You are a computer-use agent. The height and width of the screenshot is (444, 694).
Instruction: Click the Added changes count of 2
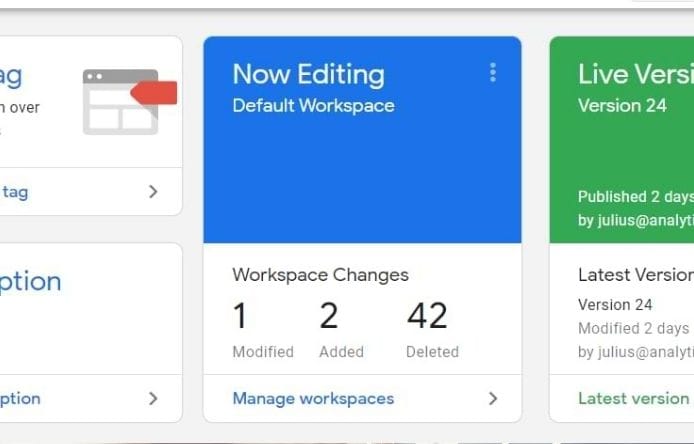coord(329,316)
